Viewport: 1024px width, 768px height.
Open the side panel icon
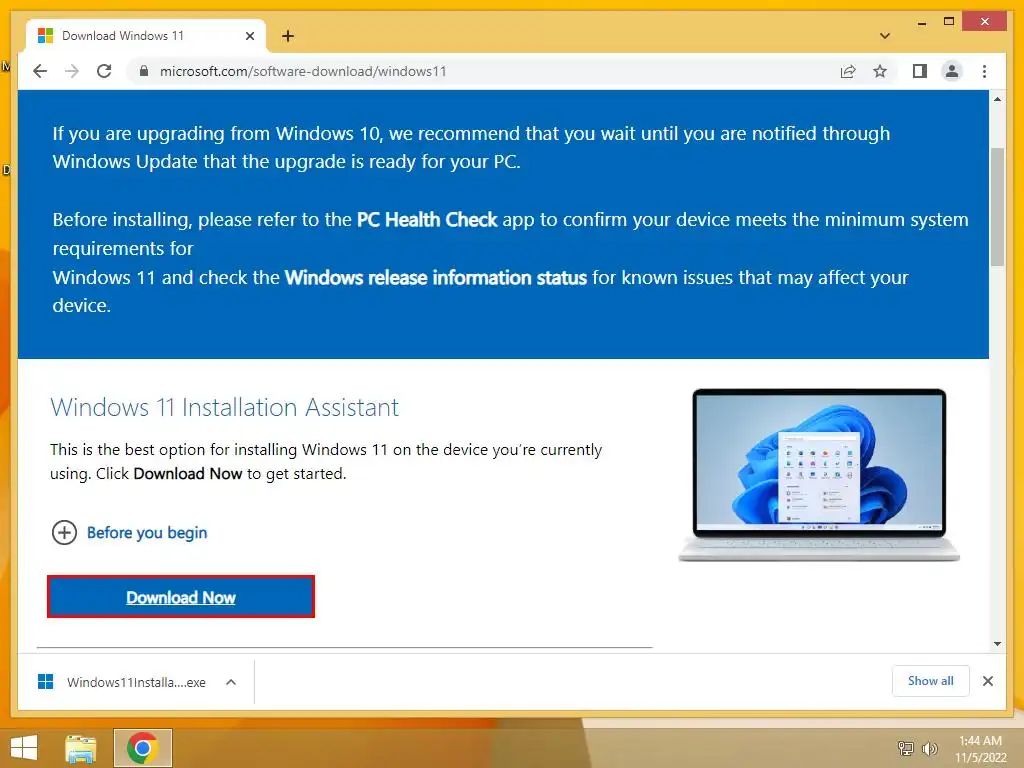[920, 71]
